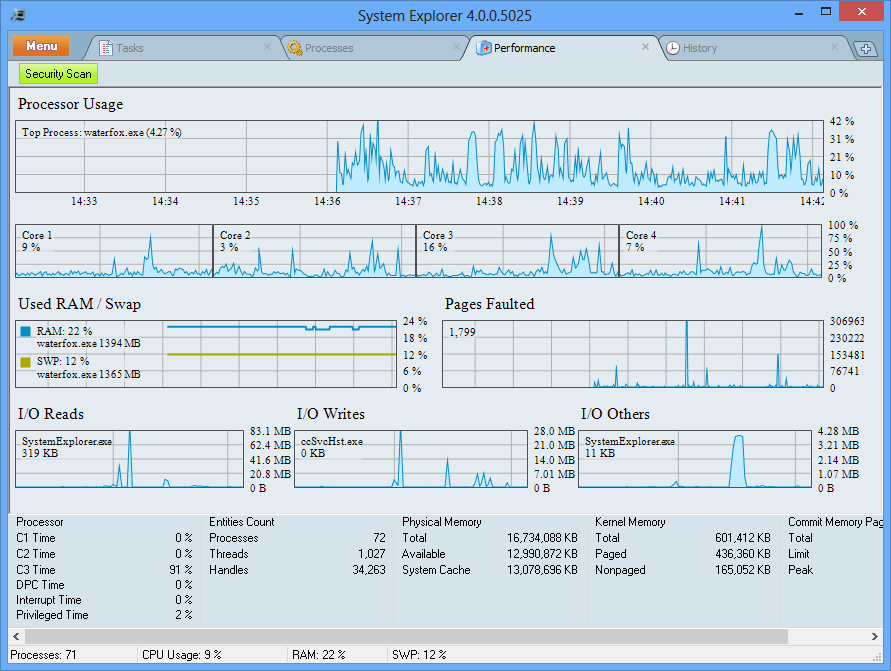Open the orange Menu dropdown
The image size is (891, 671).
pyautogui.click(x=41, y=47)
